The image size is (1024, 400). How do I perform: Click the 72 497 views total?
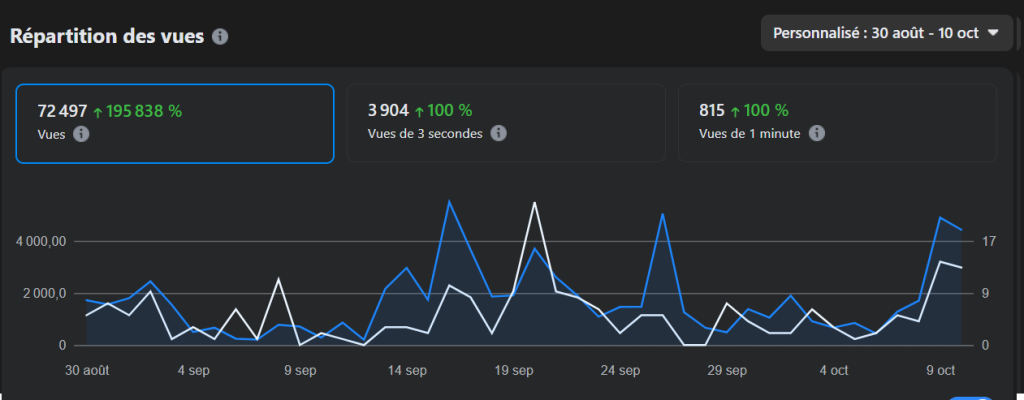pyautogui.click(x=62, y=111)
